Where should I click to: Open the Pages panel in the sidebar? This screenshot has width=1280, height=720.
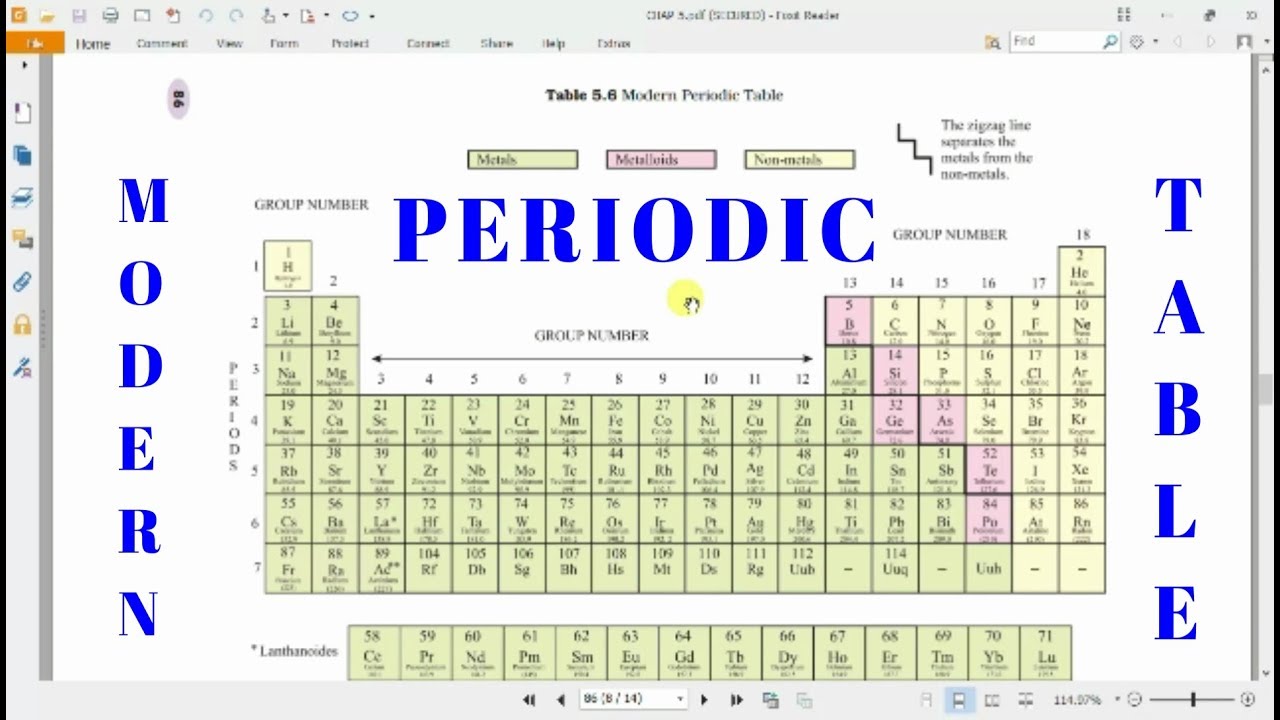tap(22, 154)
